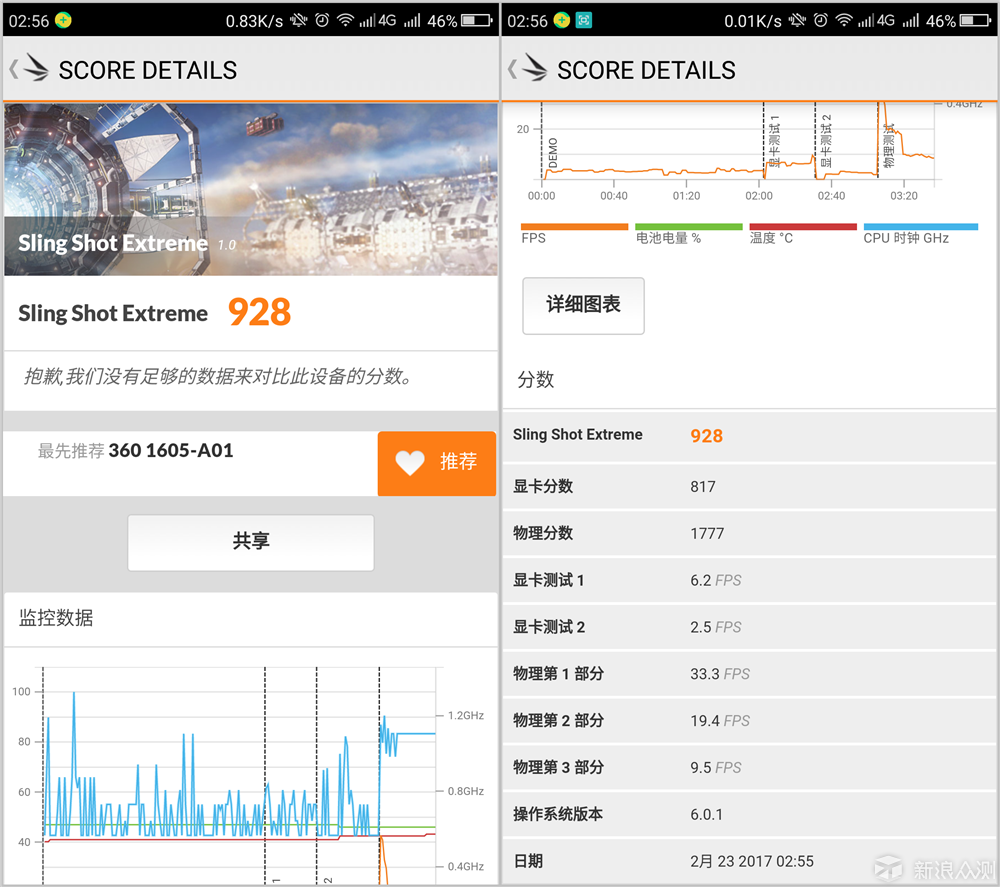Tap the 物理第 3 部分 9.5 FPS row
The width and height of the screenshot is (1000, 887).
tap(749, 767)
